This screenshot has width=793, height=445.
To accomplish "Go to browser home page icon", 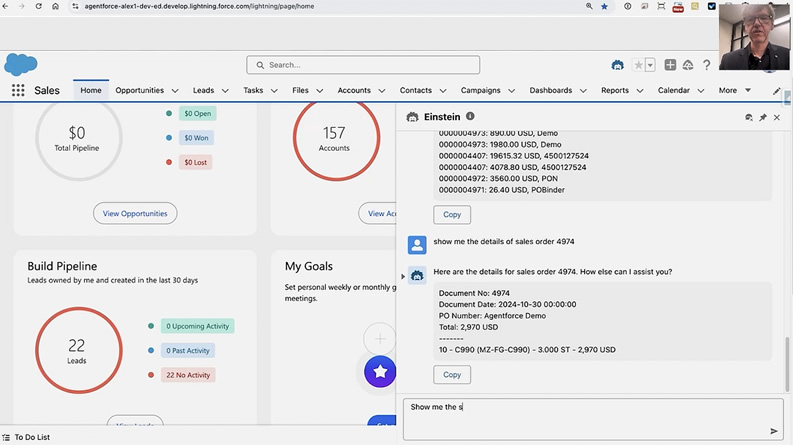I will click(55, 6).
